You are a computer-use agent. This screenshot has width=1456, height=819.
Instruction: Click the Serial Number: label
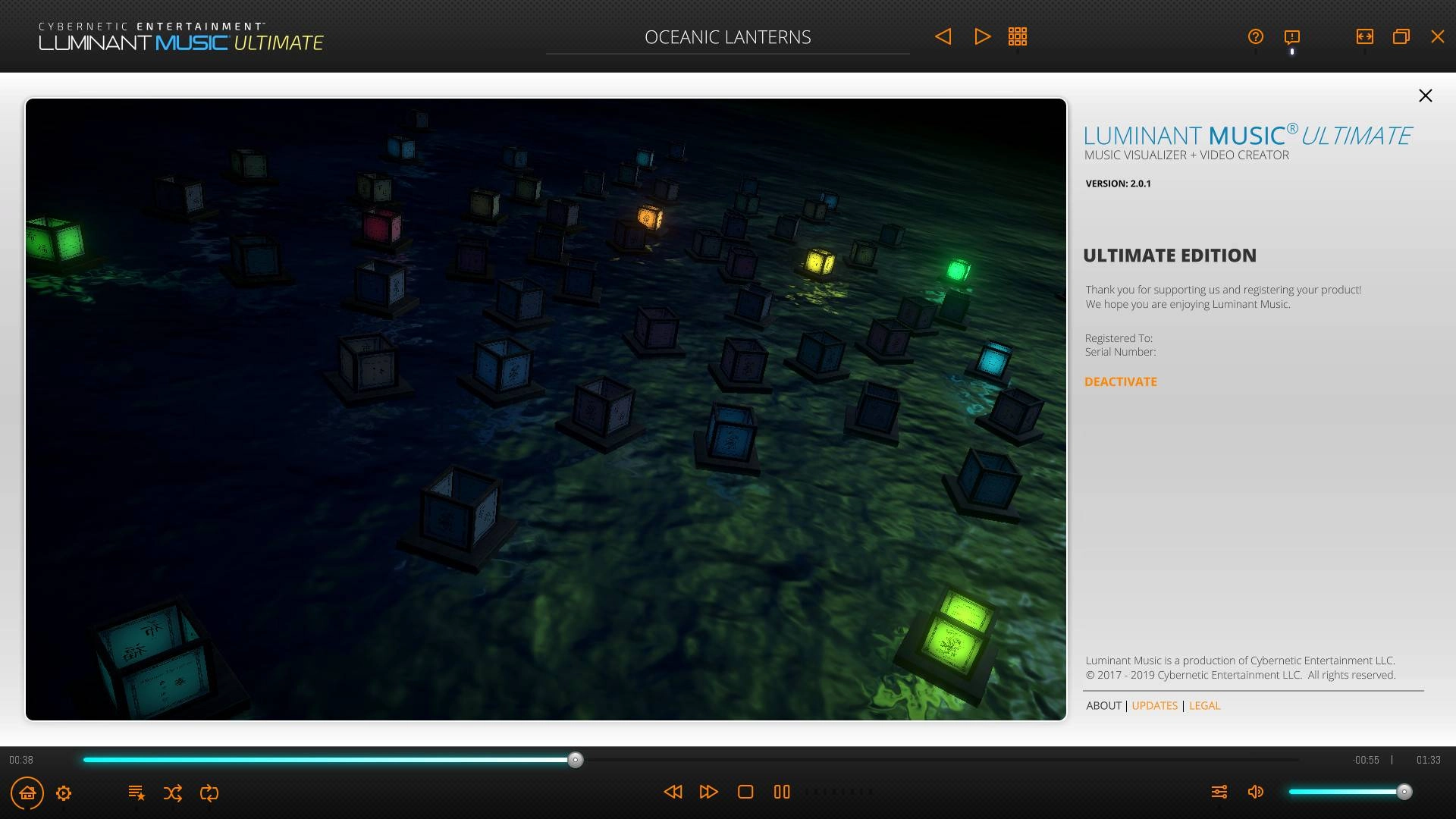[x=1120, y=352]
